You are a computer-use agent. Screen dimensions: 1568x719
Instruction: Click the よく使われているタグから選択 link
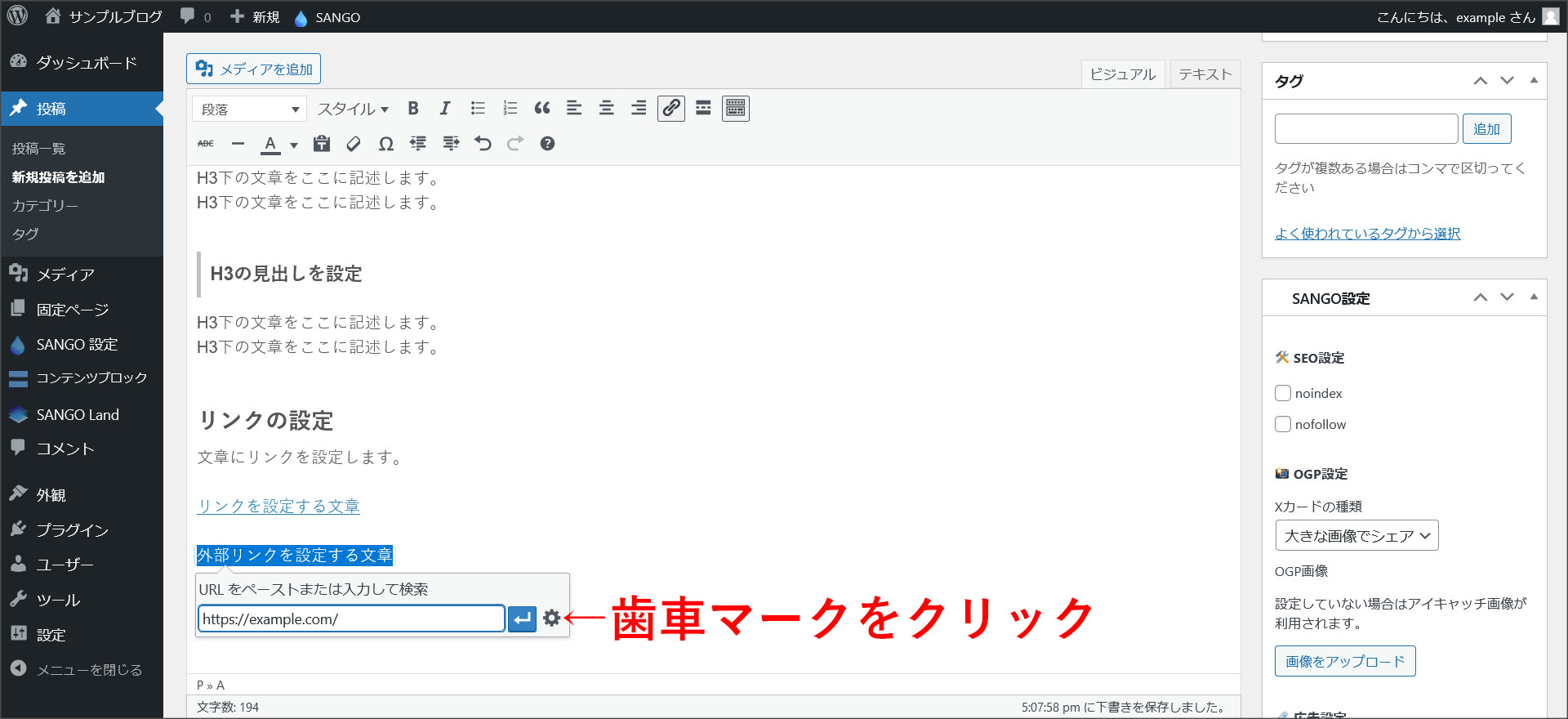(1367, 234)
